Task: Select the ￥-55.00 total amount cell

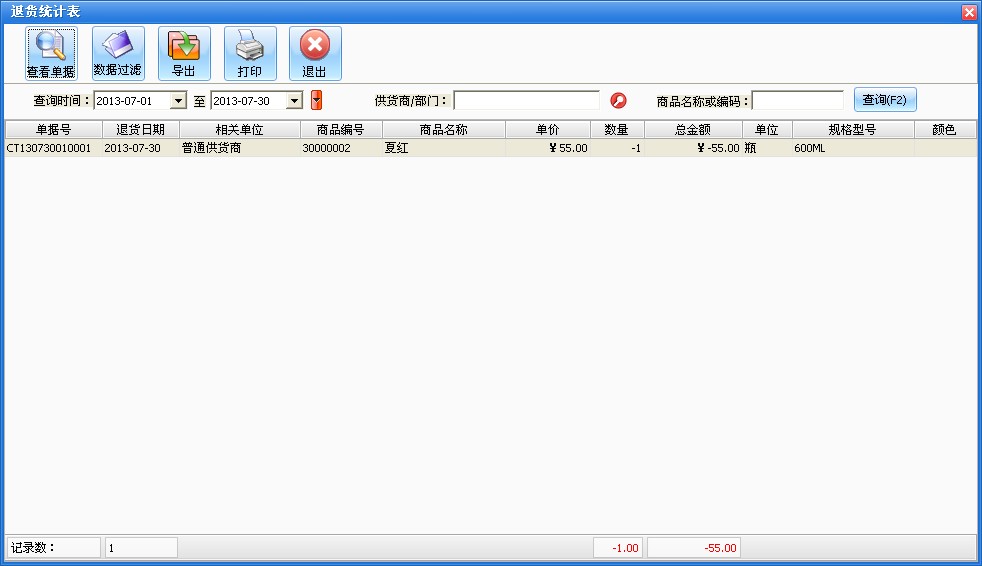Action: coord(693,148)
